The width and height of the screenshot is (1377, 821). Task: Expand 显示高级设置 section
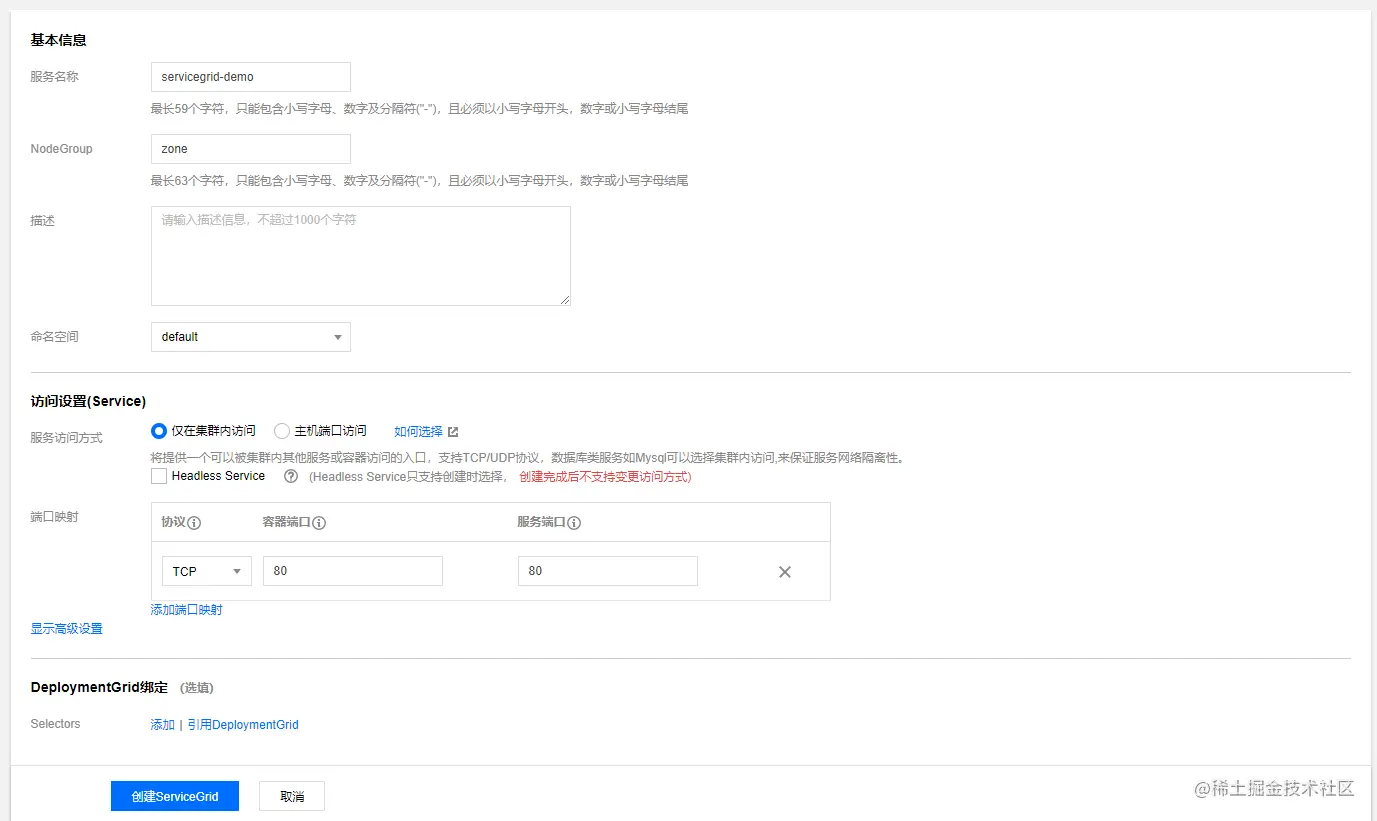(x=66, y=629)
